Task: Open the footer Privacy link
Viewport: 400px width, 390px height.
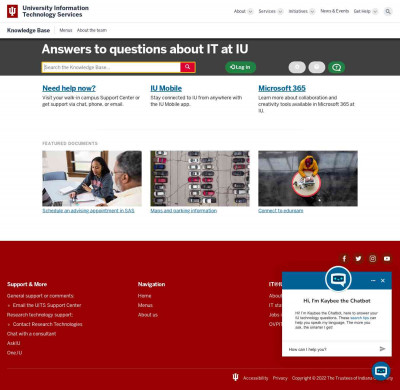Action: (280, 378)
